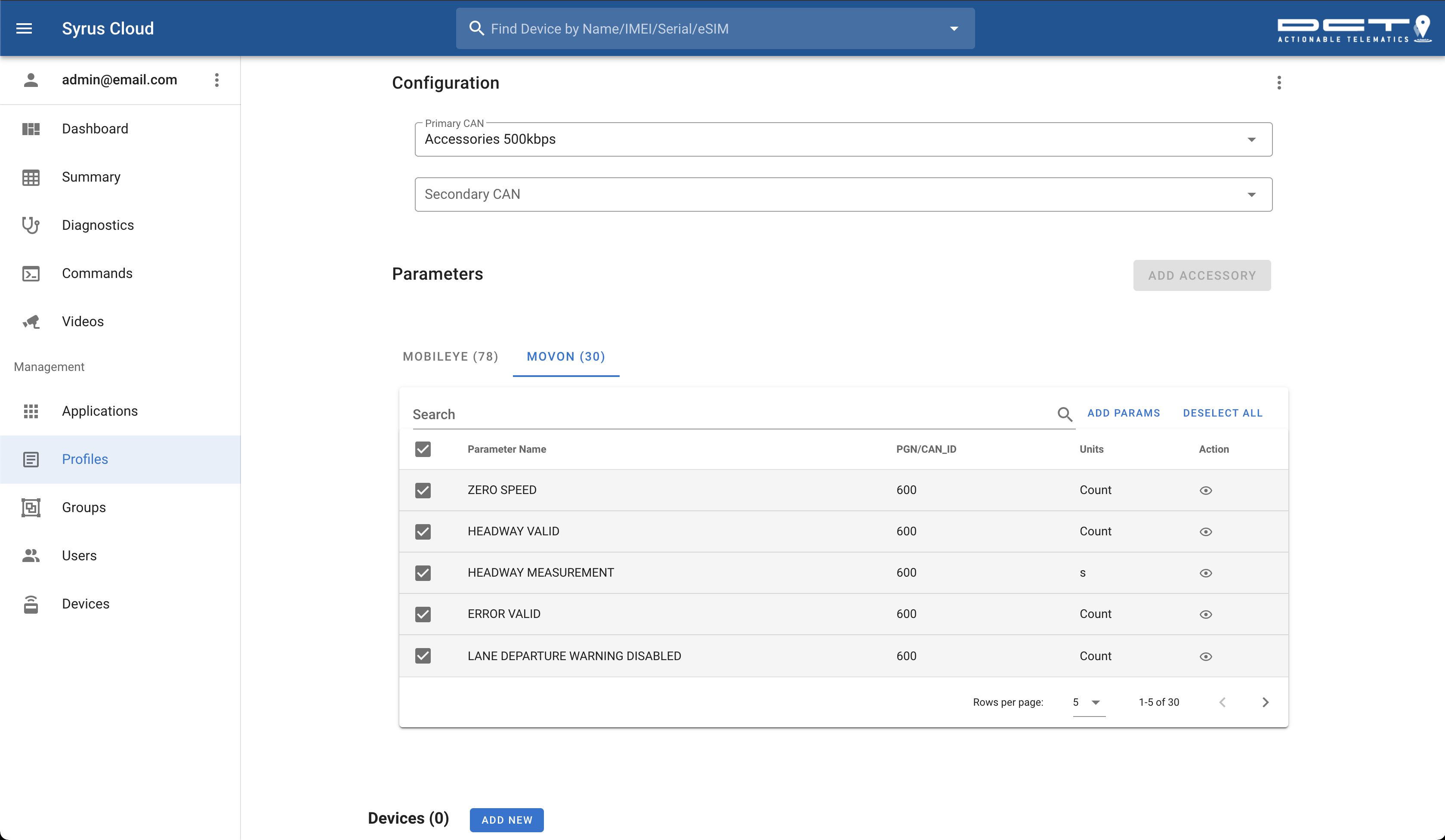Go to next page of parameters
Screen dimensions: 1445x840
click(x=1265, y=702)
